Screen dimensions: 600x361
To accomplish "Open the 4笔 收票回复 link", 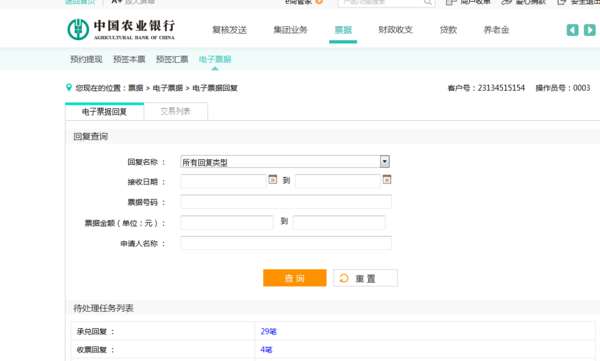I will pos(266,350).
